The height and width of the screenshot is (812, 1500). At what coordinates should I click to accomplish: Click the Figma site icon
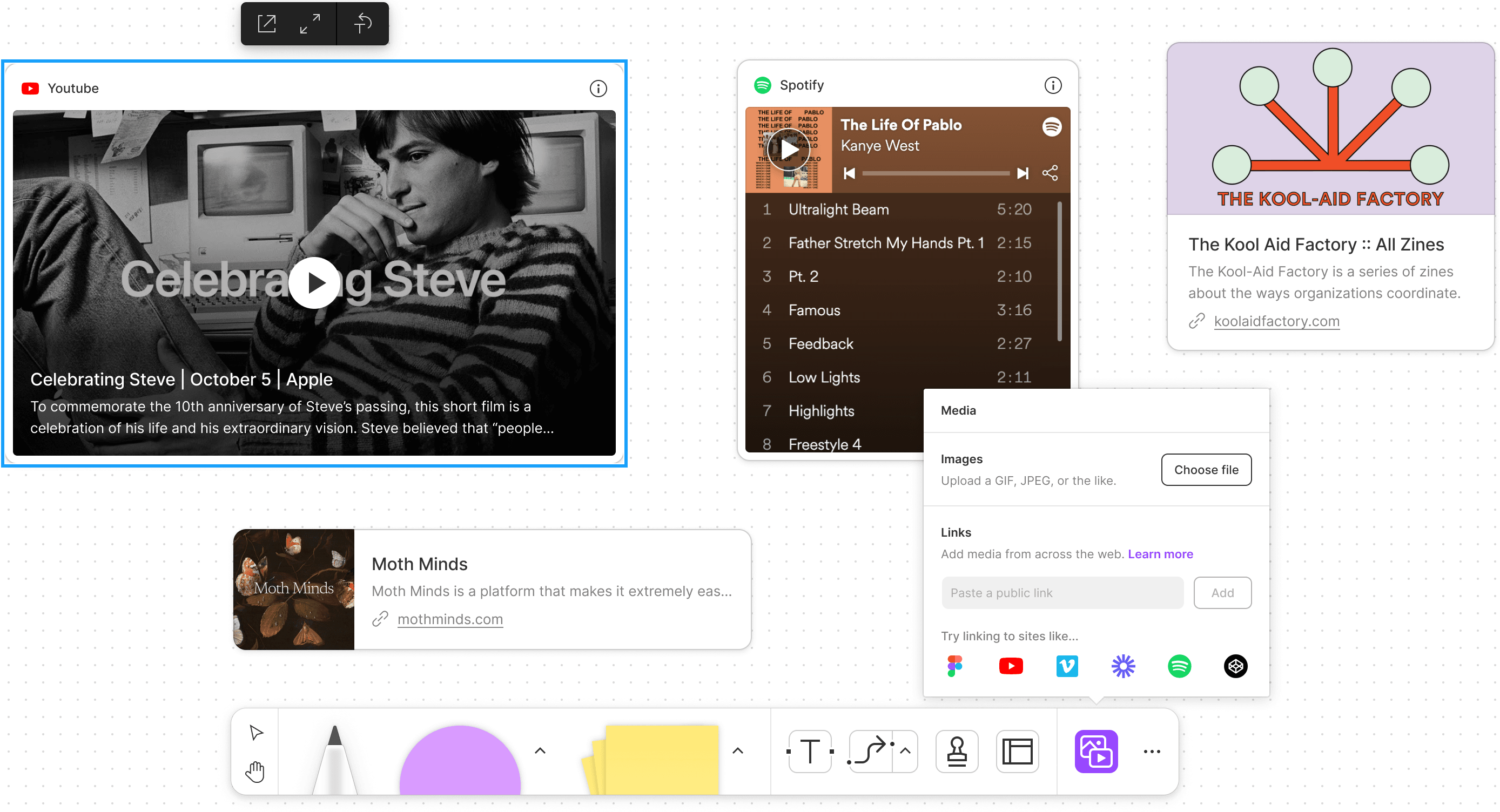(954, 666)
